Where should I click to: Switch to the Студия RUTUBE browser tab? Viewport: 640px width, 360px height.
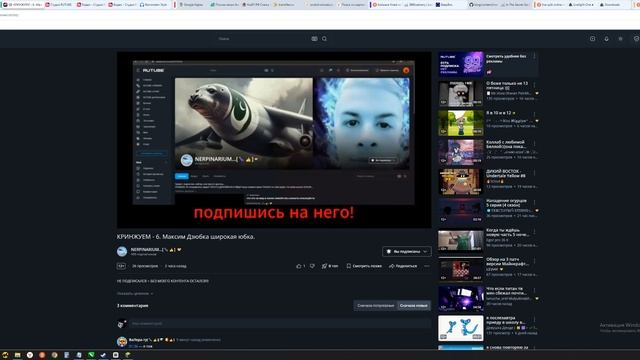59,4
